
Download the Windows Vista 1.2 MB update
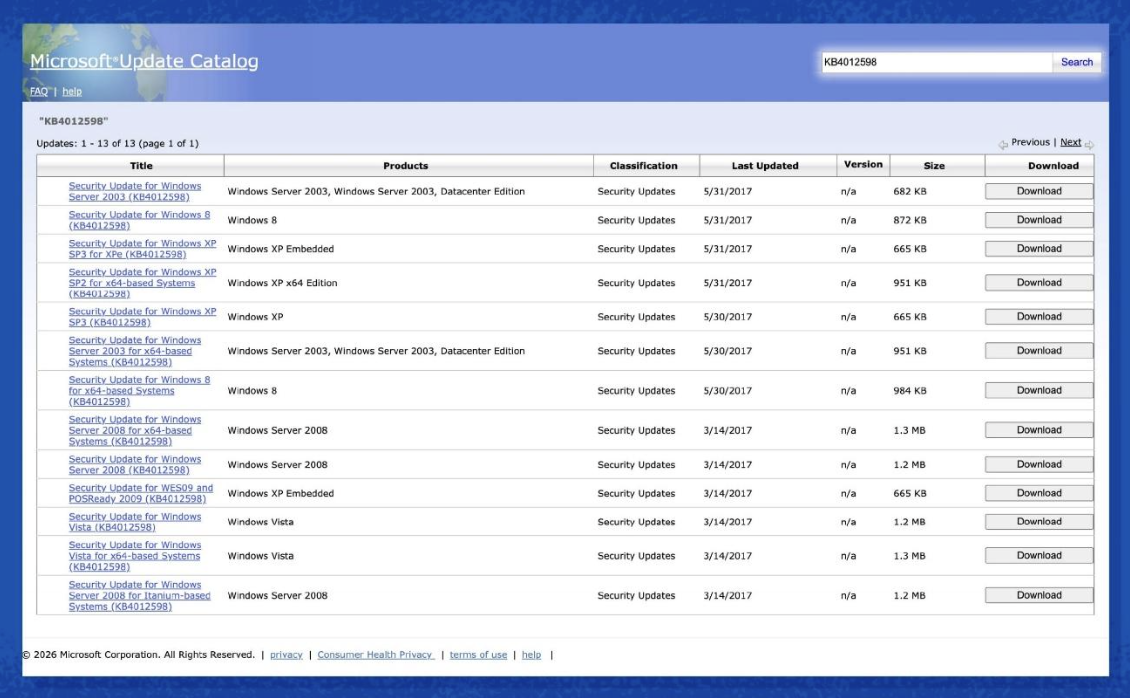pyautogui.click(x=1038, y=522)
